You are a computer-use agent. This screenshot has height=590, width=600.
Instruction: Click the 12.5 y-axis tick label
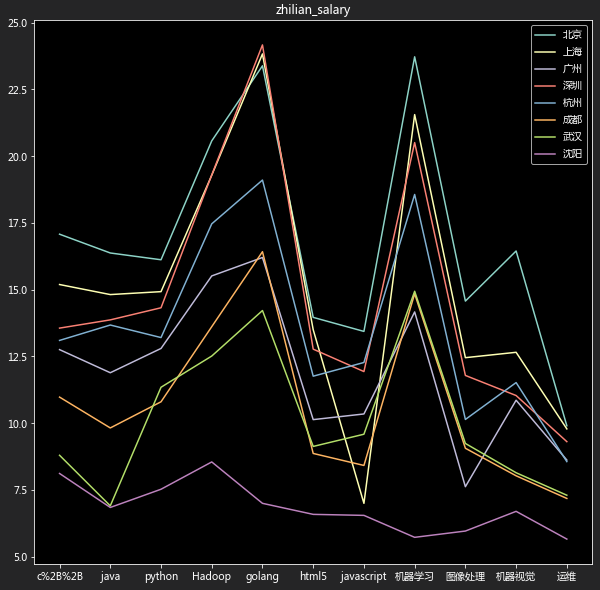[x=18, y=357]
